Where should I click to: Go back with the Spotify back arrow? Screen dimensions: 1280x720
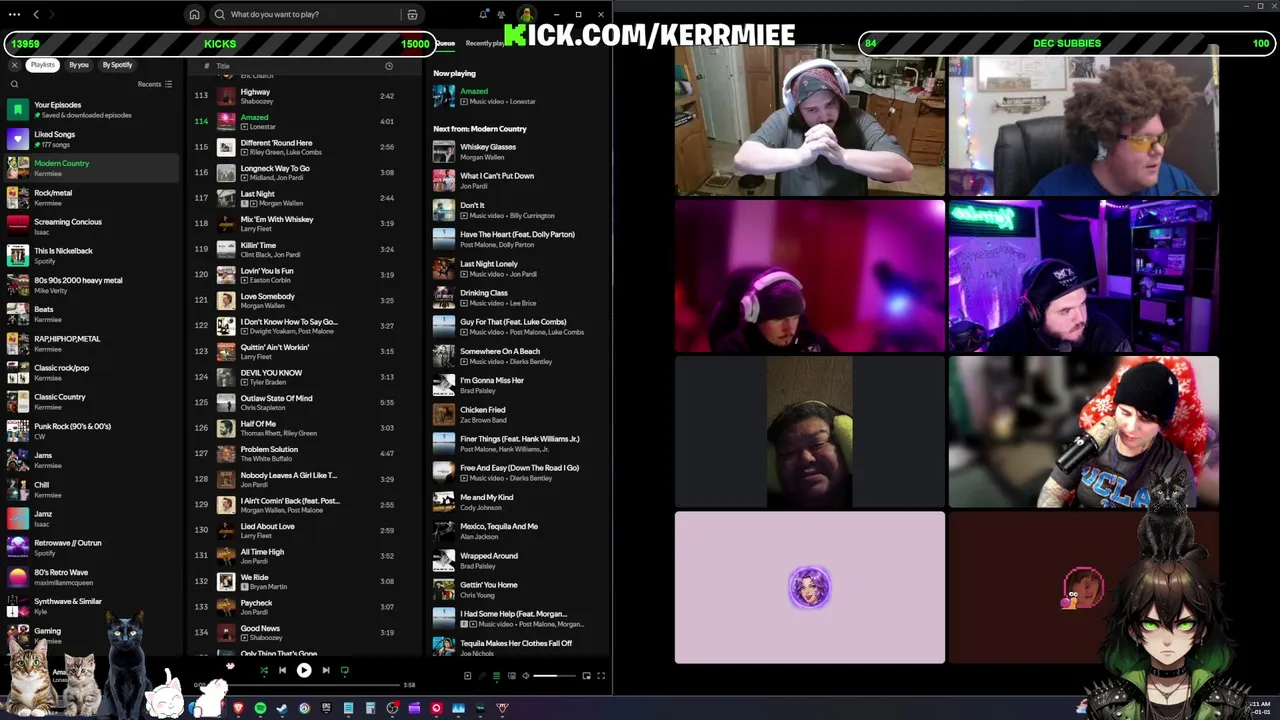[36, 14]
